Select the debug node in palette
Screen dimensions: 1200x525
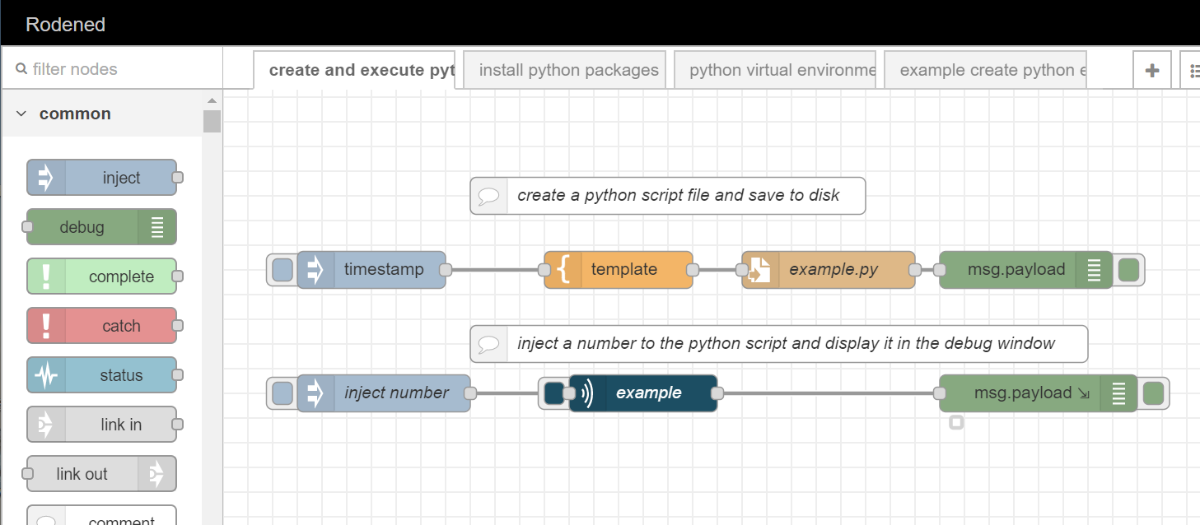tap(101, 227)
